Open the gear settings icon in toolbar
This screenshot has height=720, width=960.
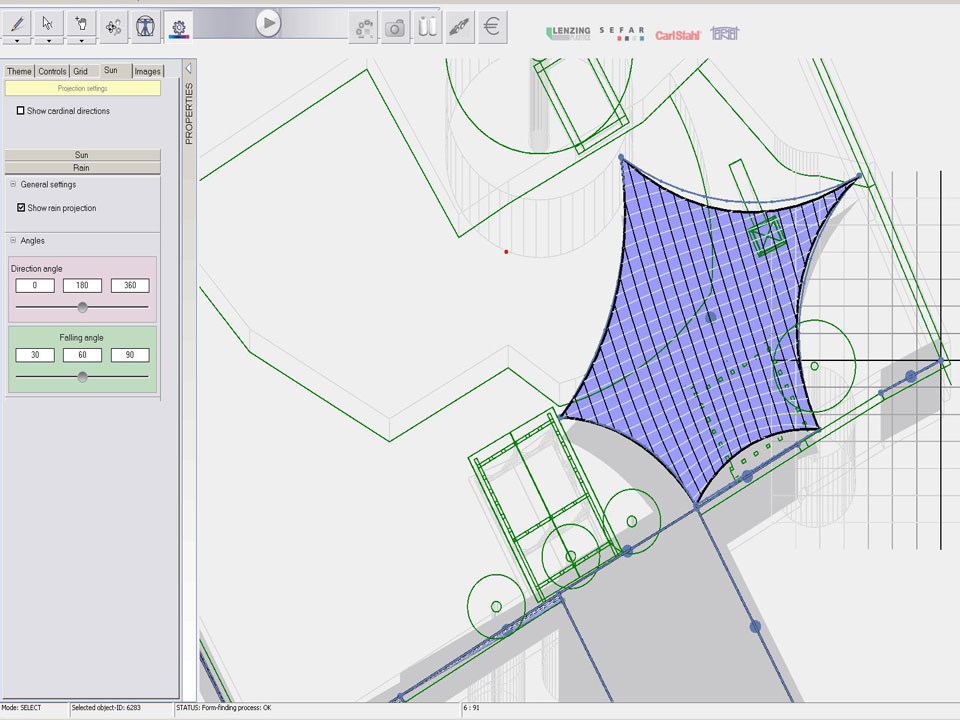click(x=179, y=26)
